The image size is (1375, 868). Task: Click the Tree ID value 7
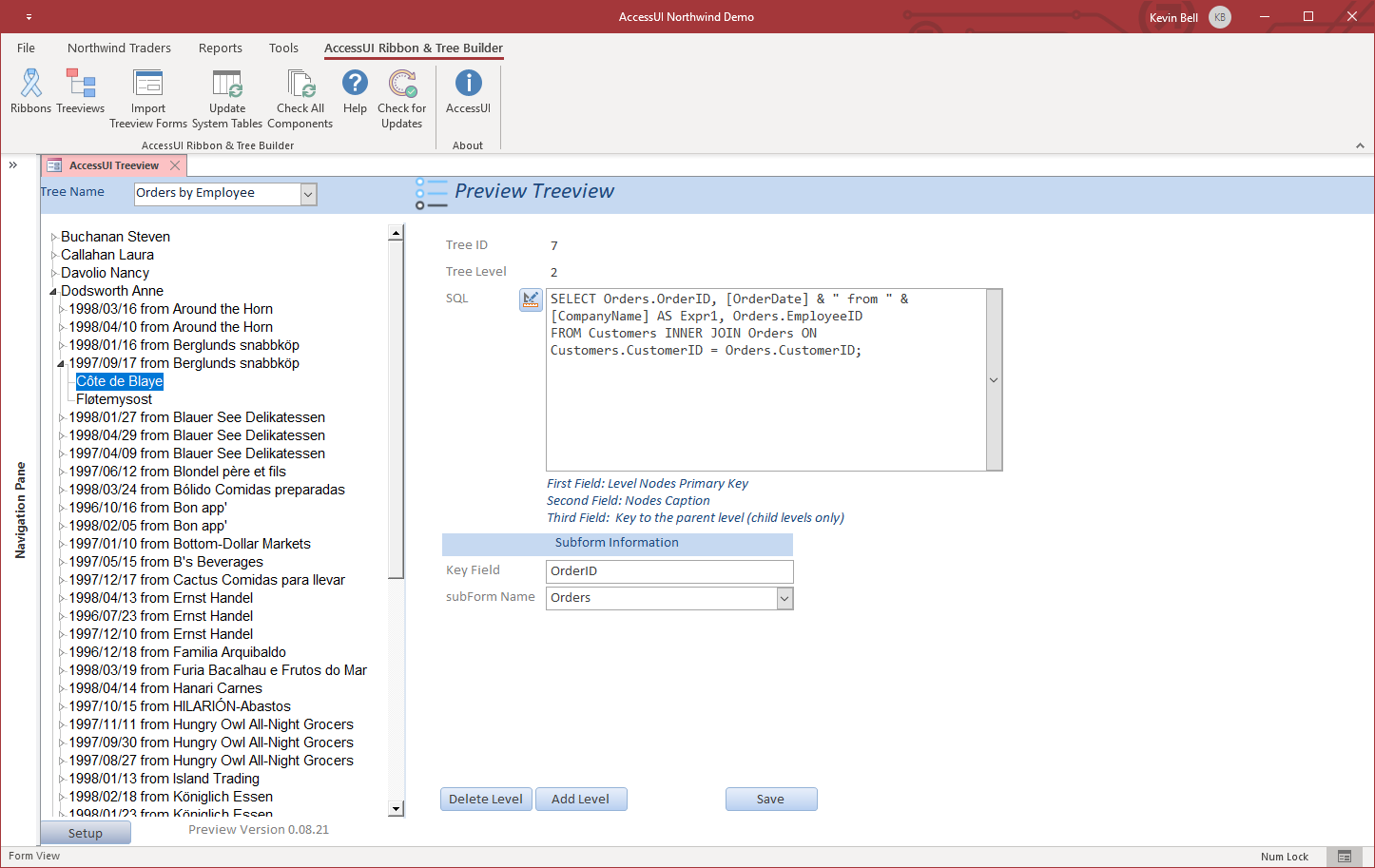554,246
